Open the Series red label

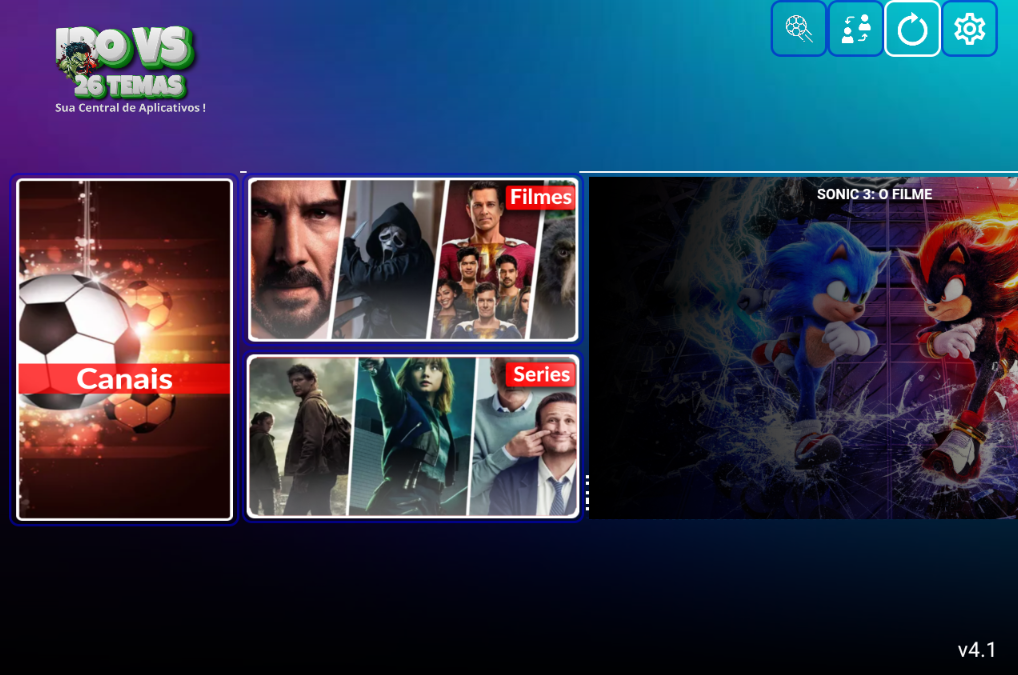541,374
